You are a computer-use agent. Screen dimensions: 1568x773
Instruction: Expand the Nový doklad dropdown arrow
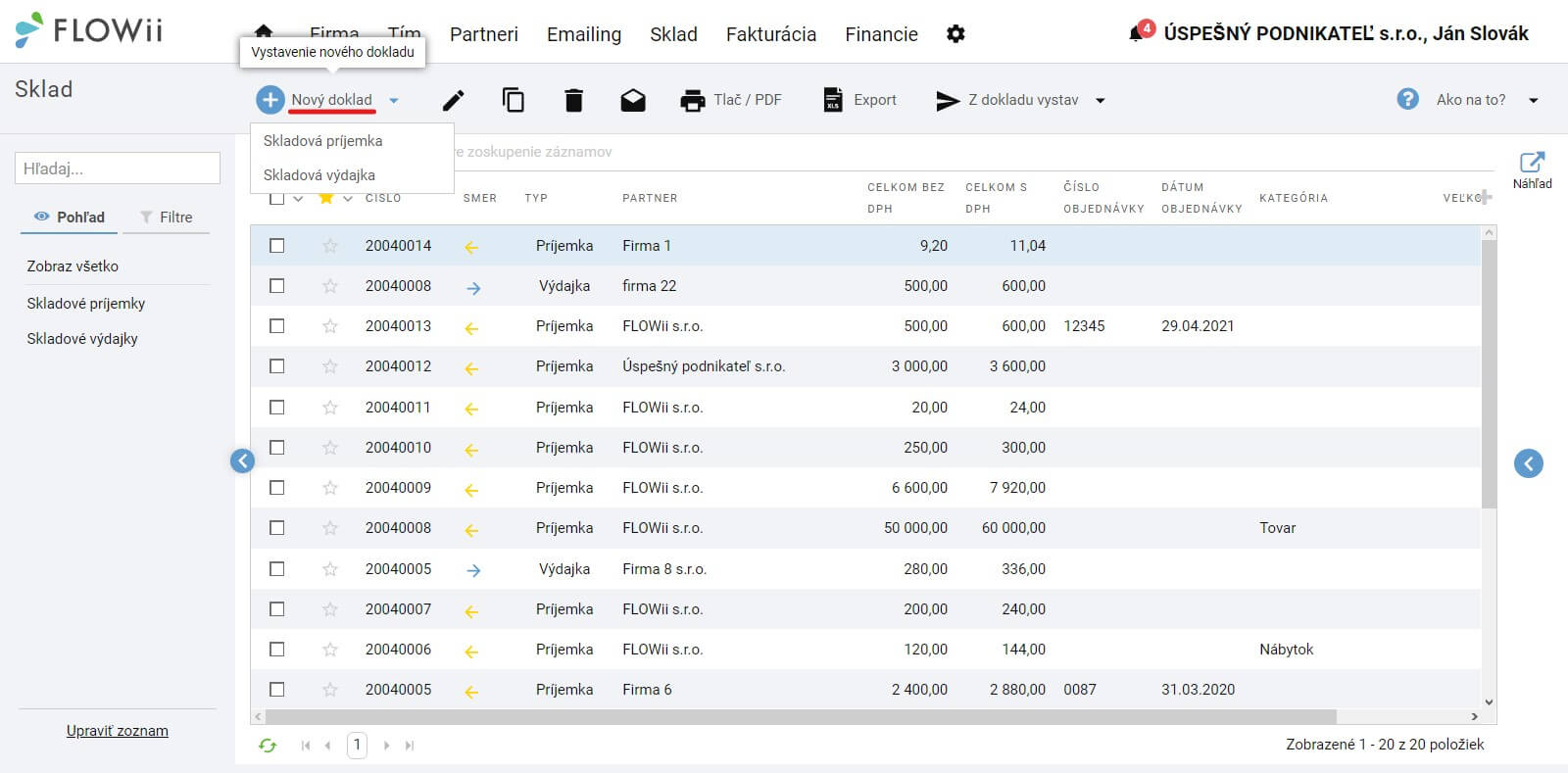(x=394, y=100)
